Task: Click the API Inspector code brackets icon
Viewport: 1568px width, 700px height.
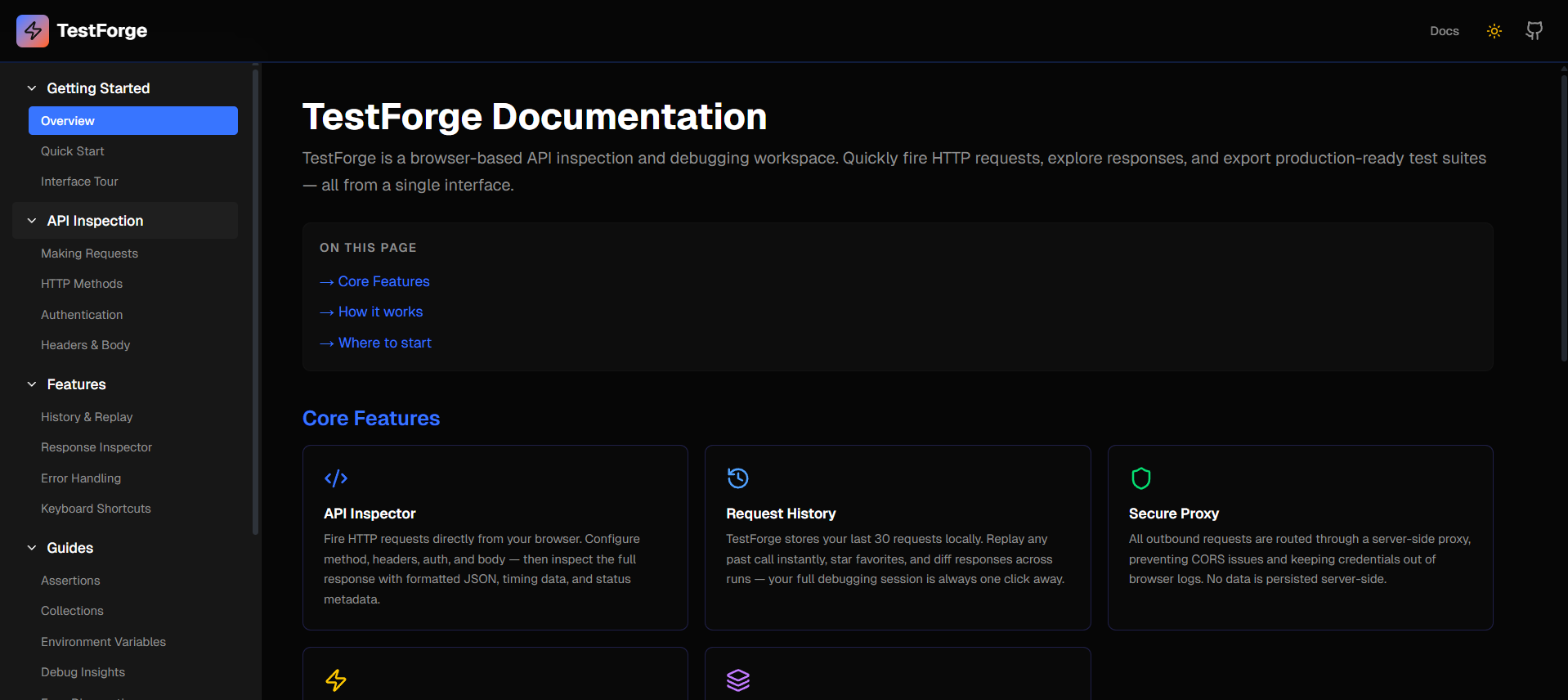Action: tap(336, 478)
